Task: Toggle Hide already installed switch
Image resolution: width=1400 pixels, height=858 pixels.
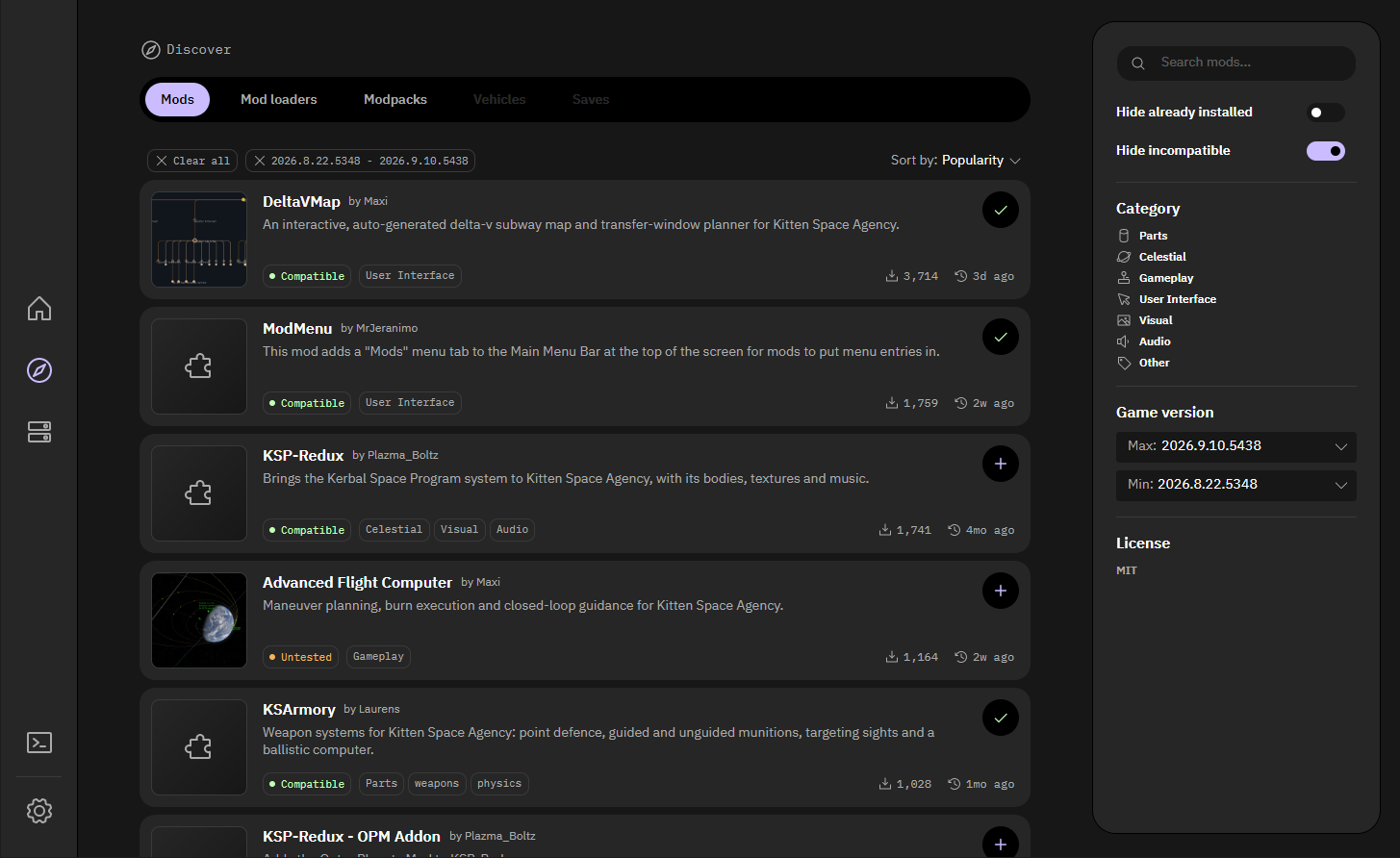Action: tap(1326, 113)
